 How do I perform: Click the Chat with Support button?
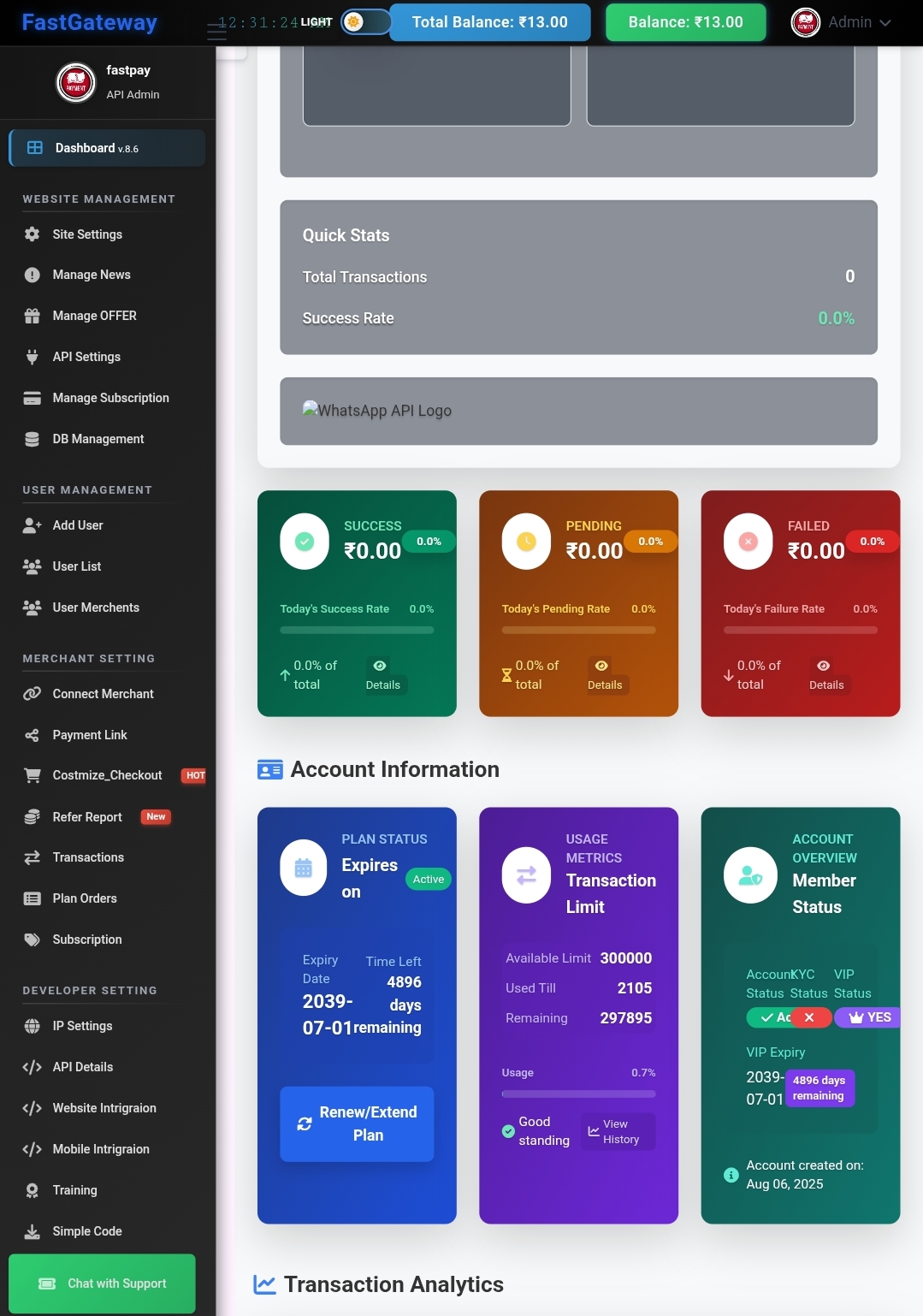pos(102,1283)
